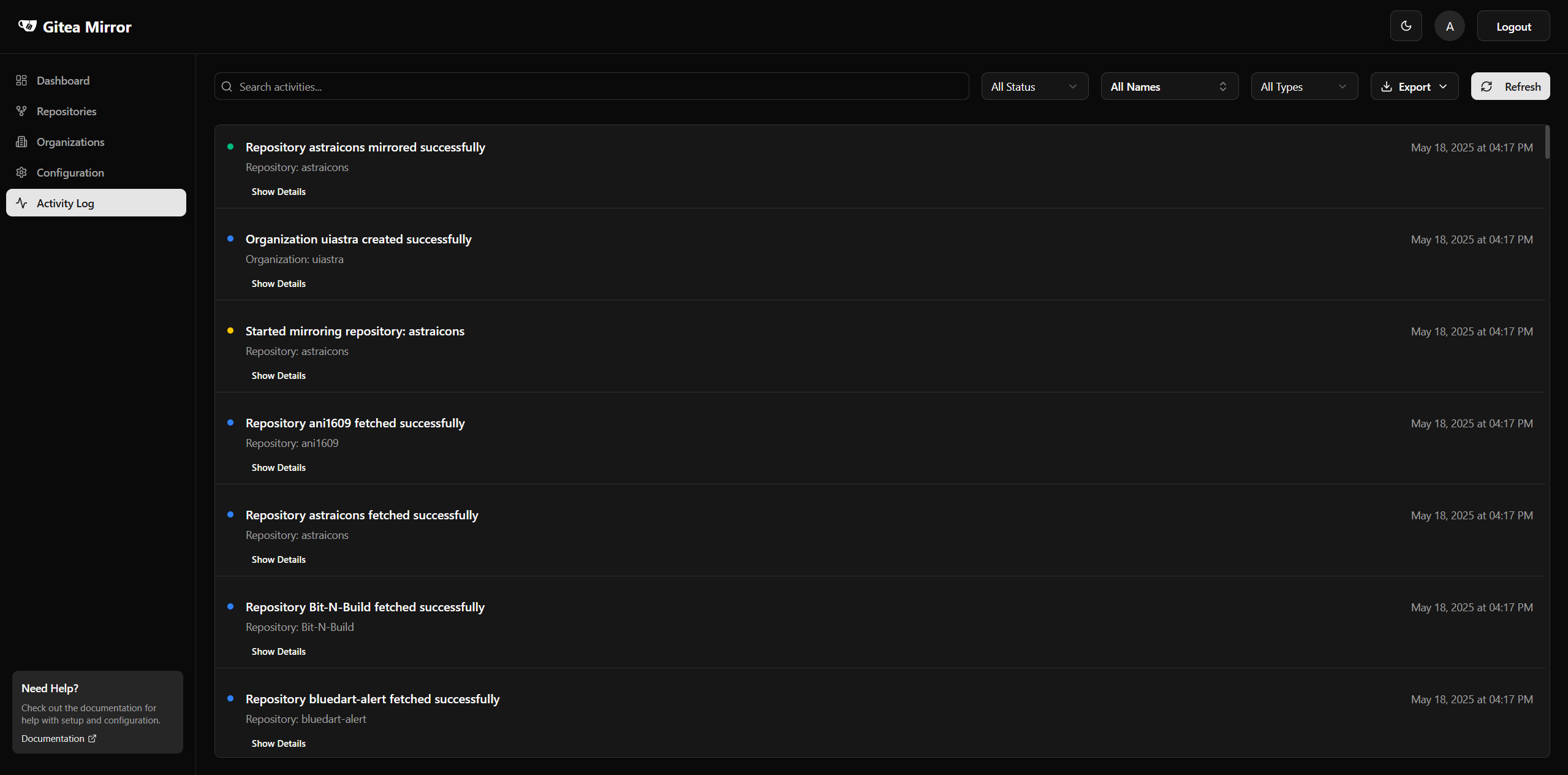Click the Logout button
This screenshot has width=1568, height=775.
[x=1513, y=26]
